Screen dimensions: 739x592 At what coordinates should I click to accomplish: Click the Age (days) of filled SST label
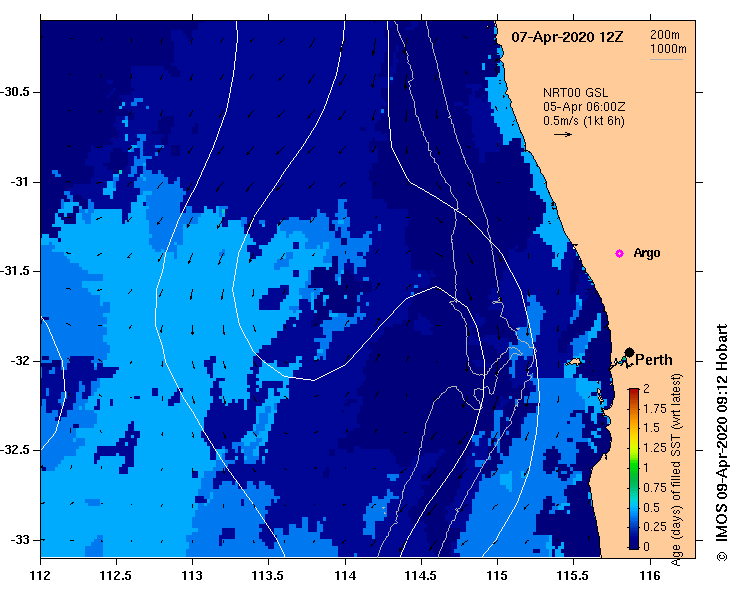(676, 469)
